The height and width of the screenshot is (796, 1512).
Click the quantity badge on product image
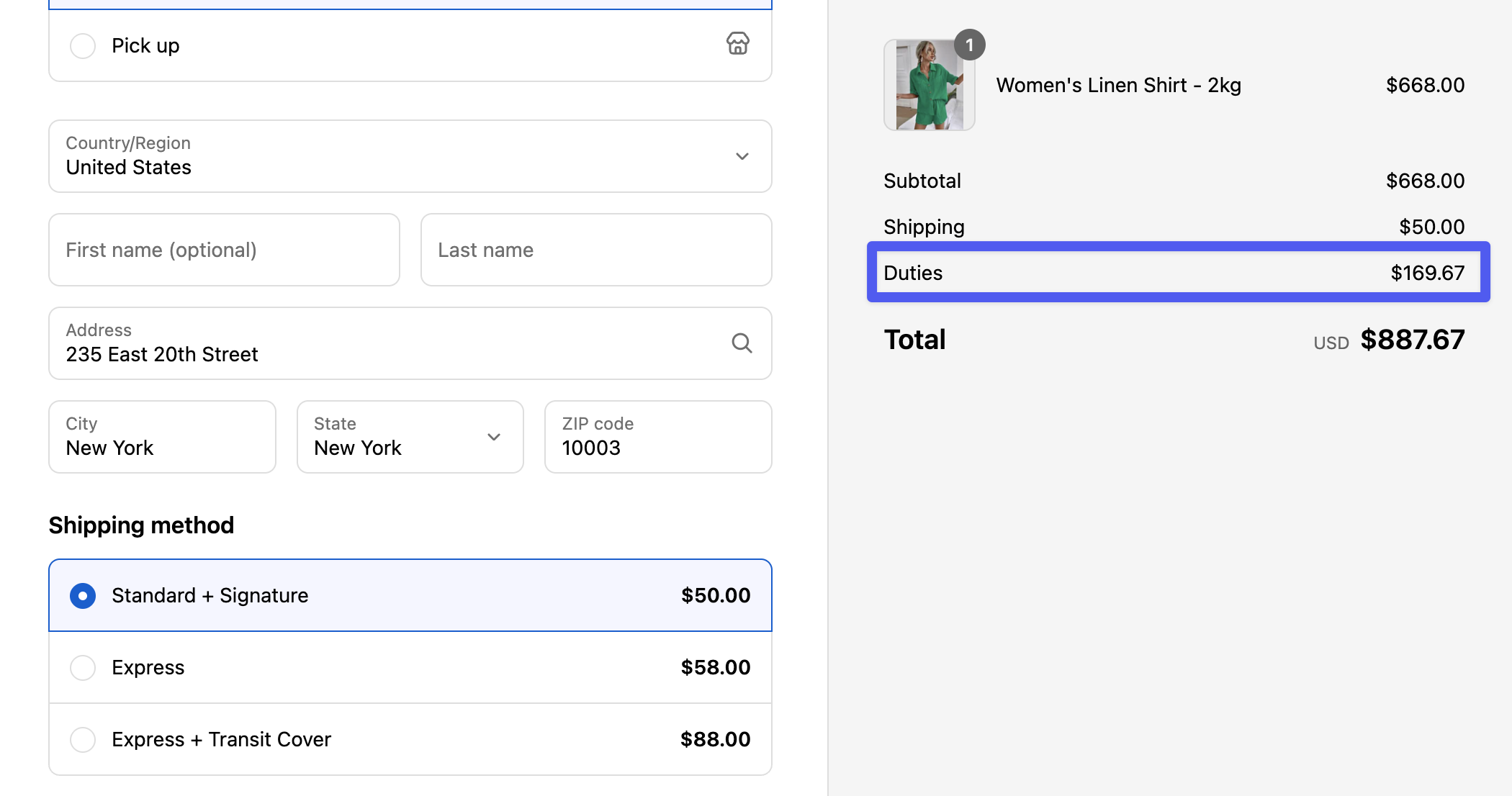coord(969,45)
